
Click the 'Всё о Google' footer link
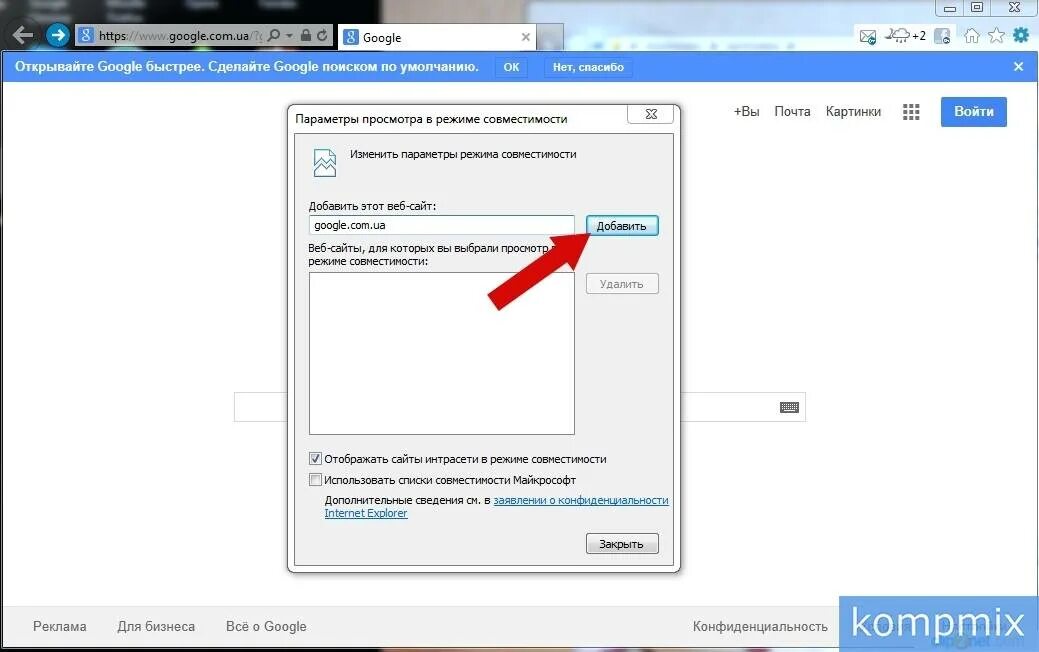tap(266, 626)
